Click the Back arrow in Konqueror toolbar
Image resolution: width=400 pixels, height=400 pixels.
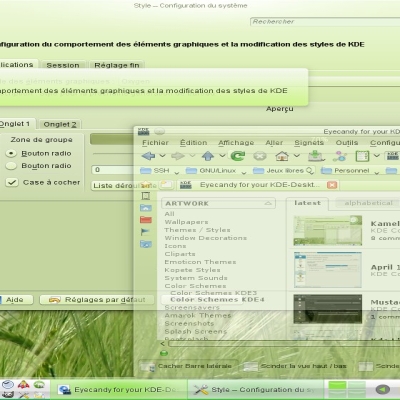click(148, 156)
